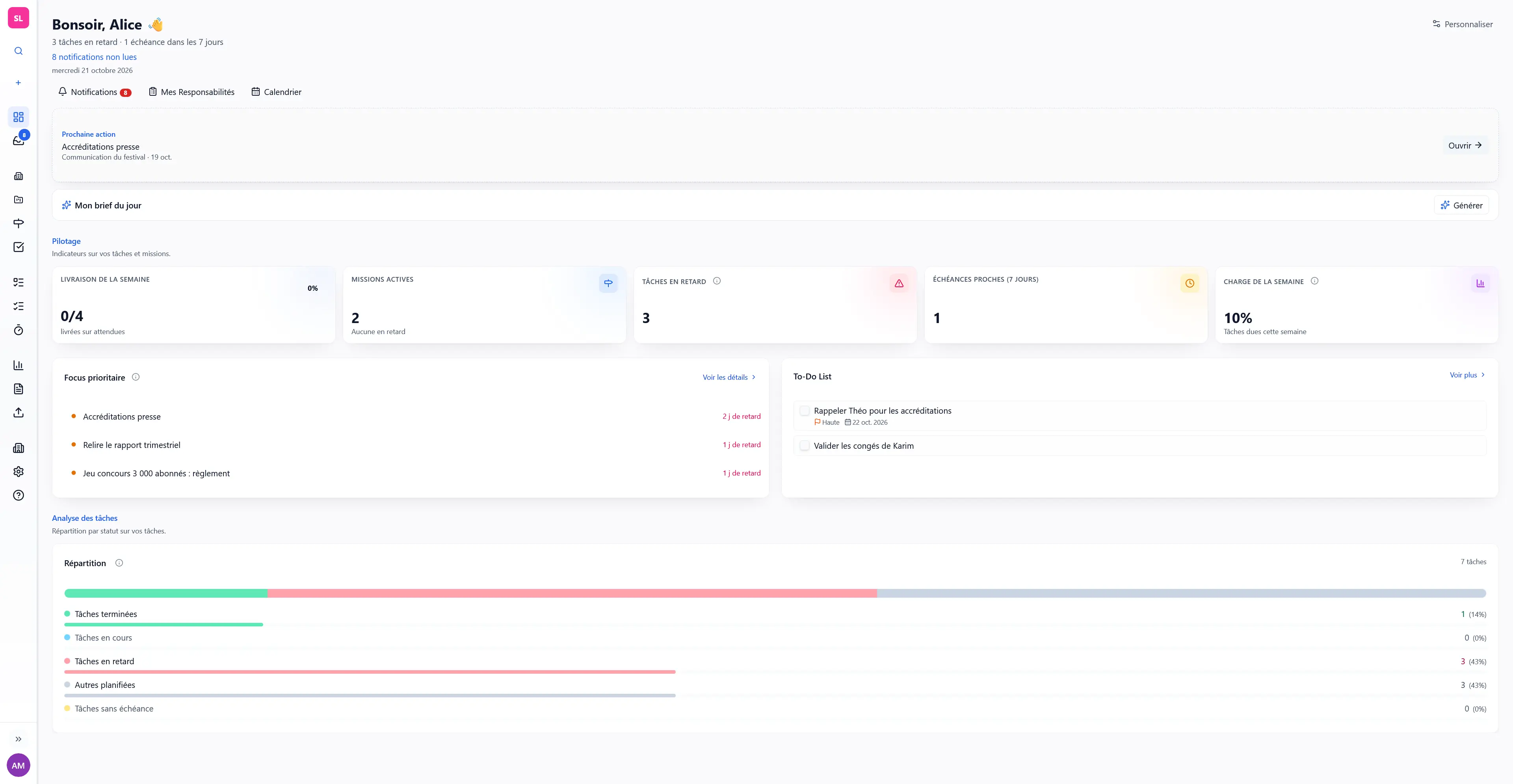Open the stopwatch timer icon in sidebar
This screenshot has height=784, width=1513.
[x=18, y=330]
